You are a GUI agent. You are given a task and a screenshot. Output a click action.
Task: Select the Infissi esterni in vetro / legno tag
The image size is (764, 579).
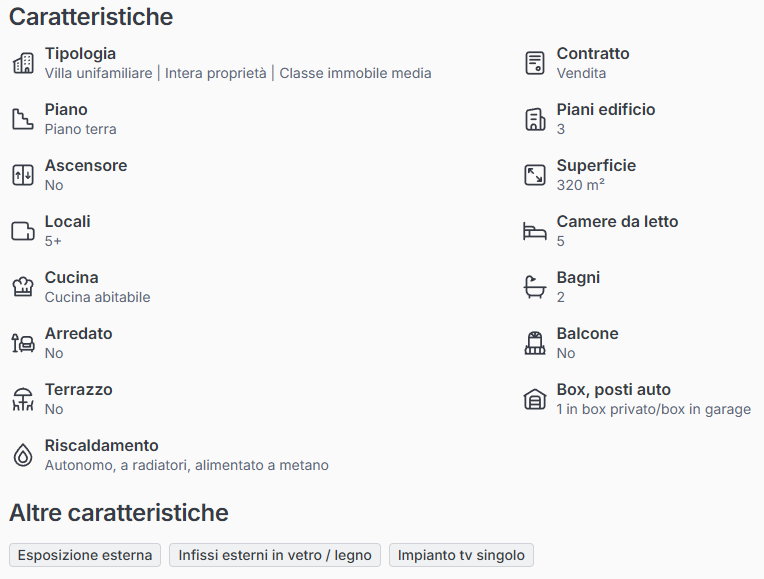tap(275, 555)
